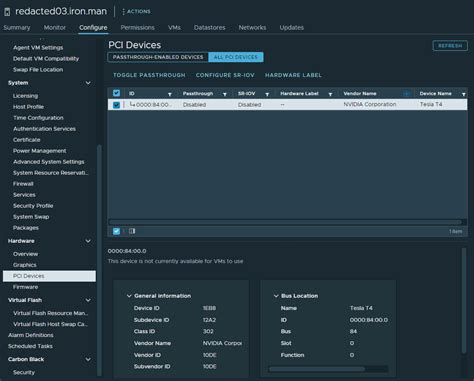
Task: Go to the Datastores tab
Action: click(x=210, y=28)
